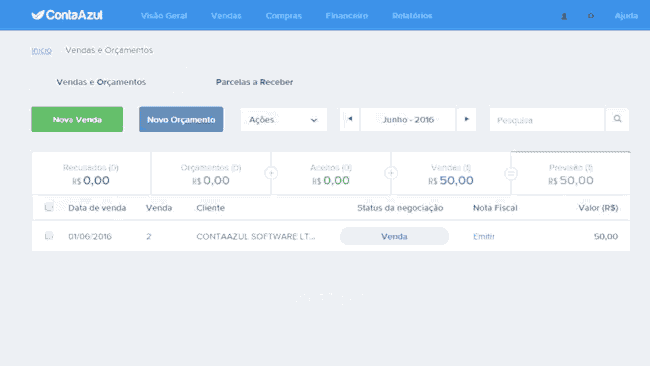
Task: Open the Junho - 2016 period selector
Action: pyautogui.click(x=408, y=119)
